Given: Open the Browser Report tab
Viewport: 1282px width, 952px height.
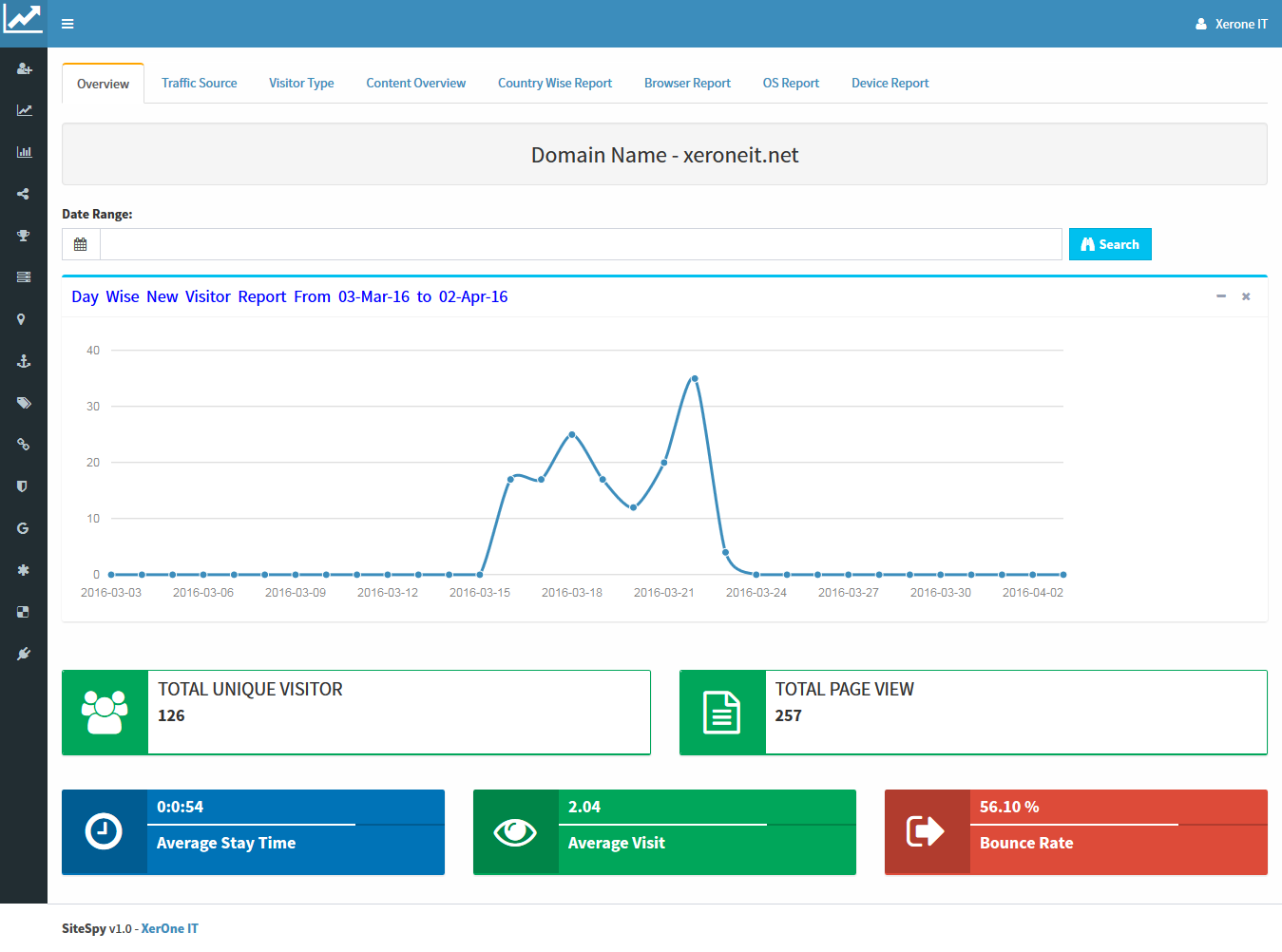Looking at the screenshot, I should [x=687, y=84].
